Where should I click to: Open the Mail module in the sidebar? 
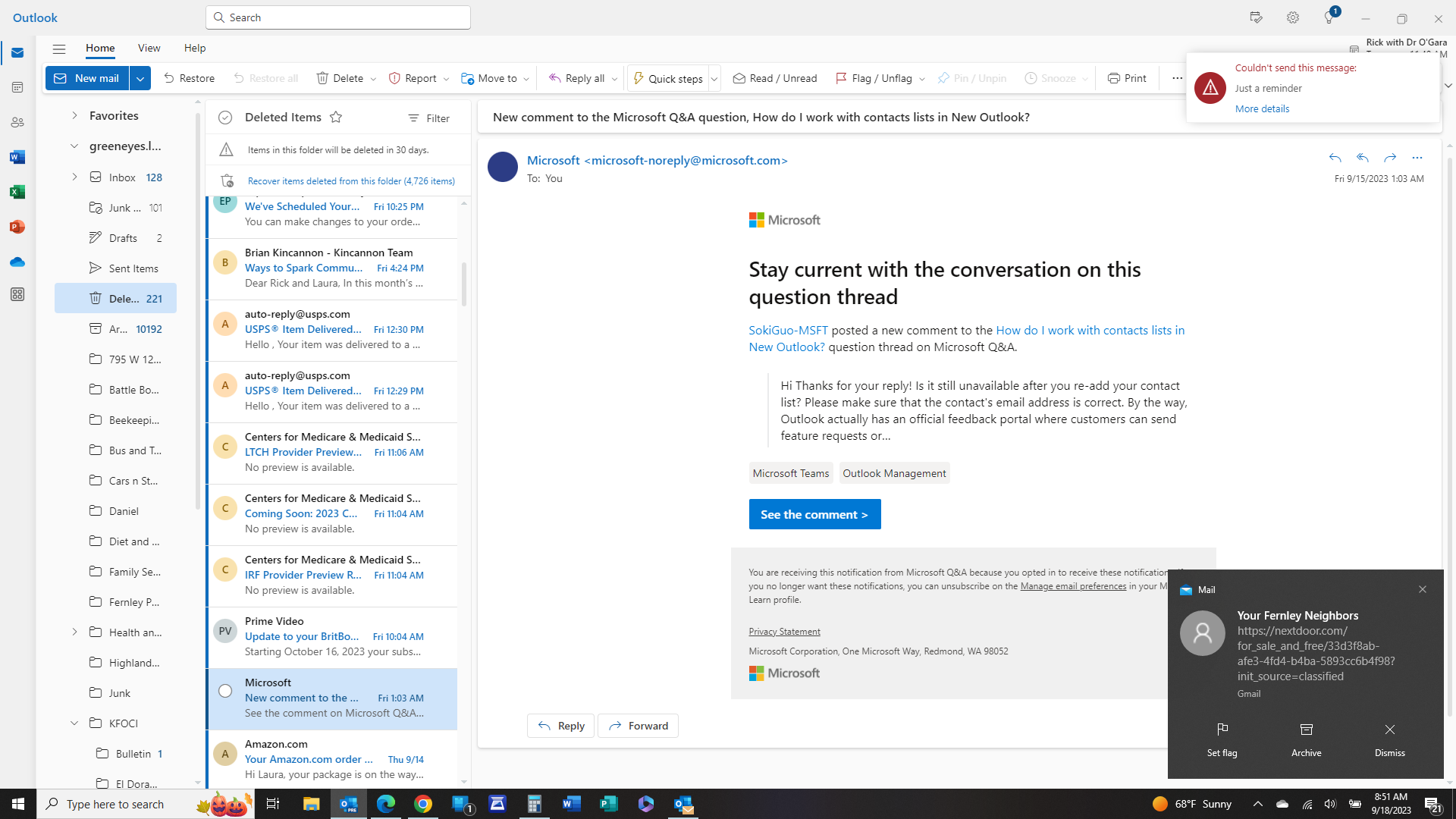coord(17,53)
